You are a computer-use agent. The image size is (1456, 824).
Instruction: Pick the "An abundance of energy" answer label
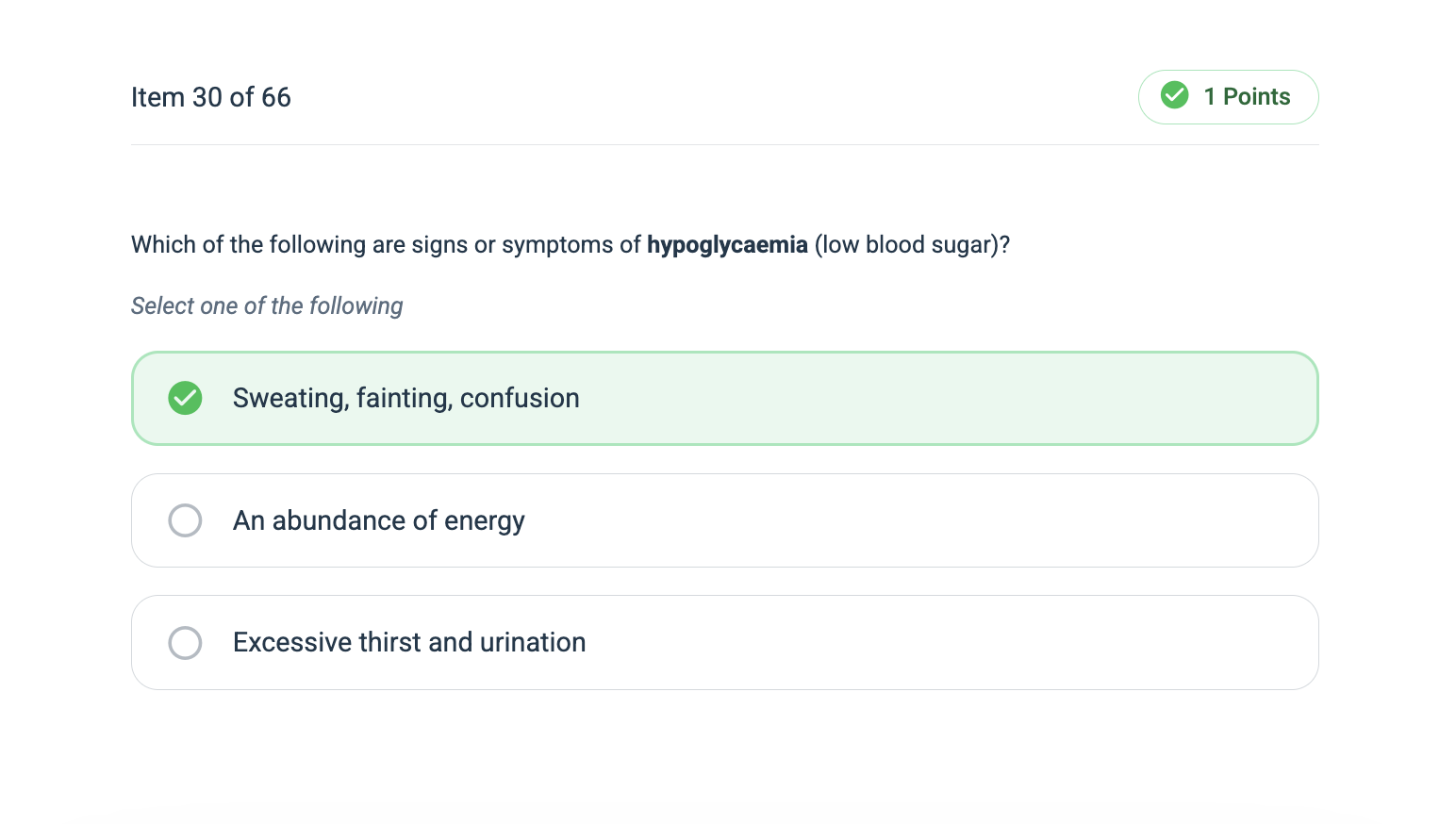pos(378,520)
